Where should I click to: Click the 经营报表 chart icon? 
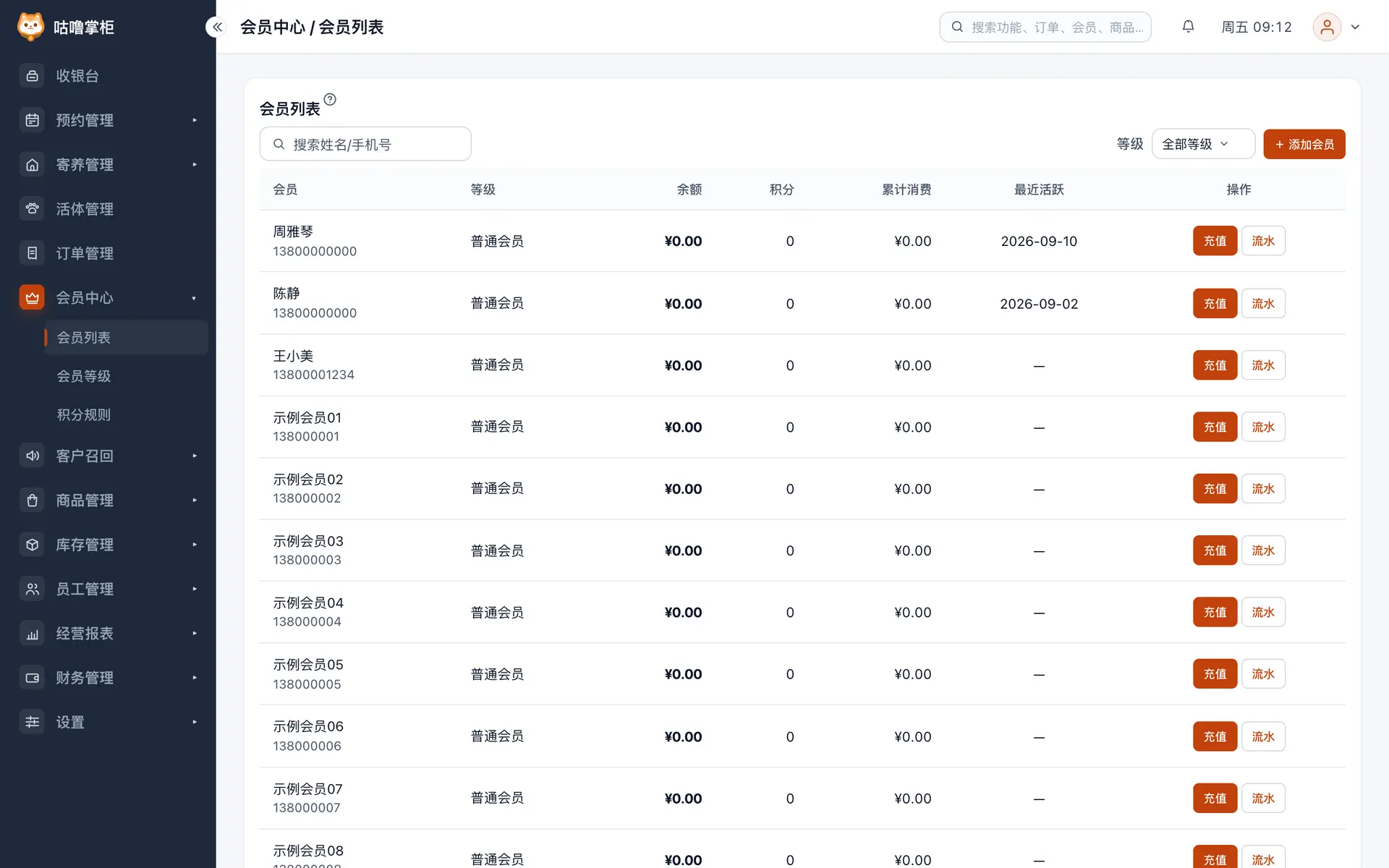(32, 634)
